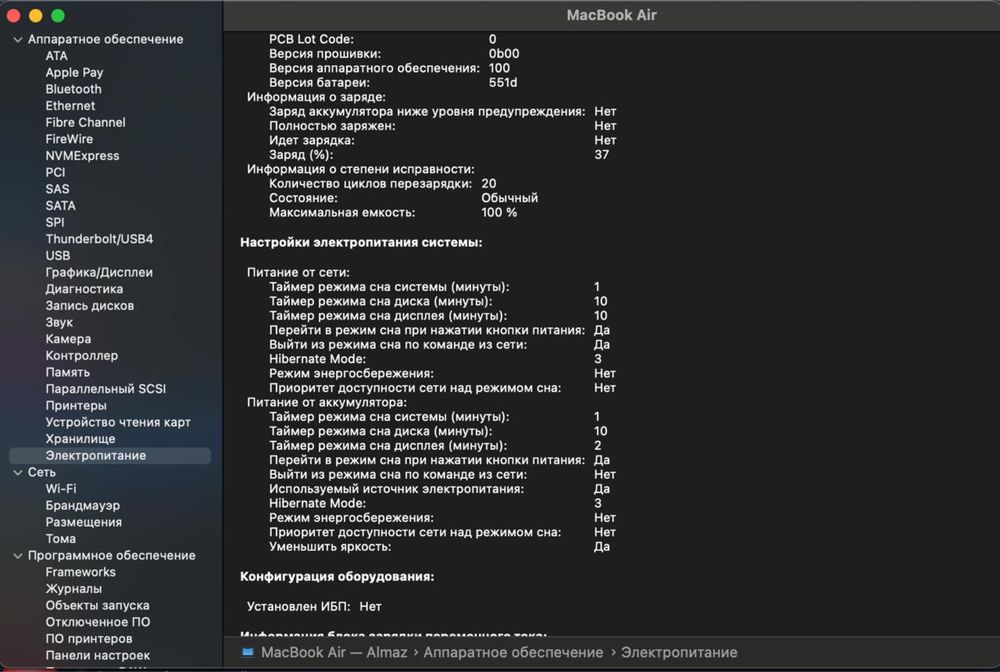Click the Версия батареи value 551d
Viewport: 1000px width, 672px height.
(503, 83)
